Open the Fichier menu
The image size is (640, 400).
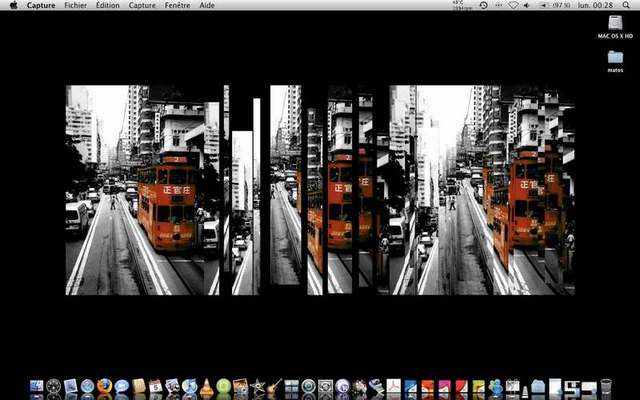pos(76,5)
